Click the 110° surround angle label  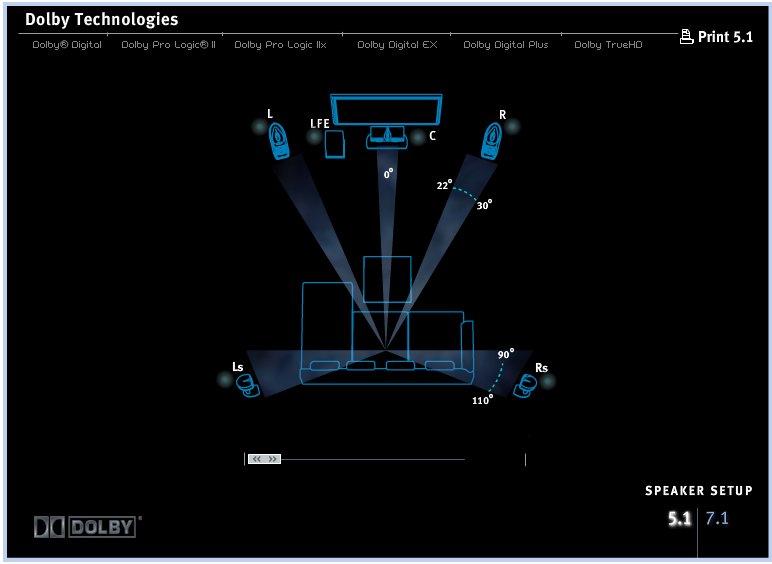[482, 400]
